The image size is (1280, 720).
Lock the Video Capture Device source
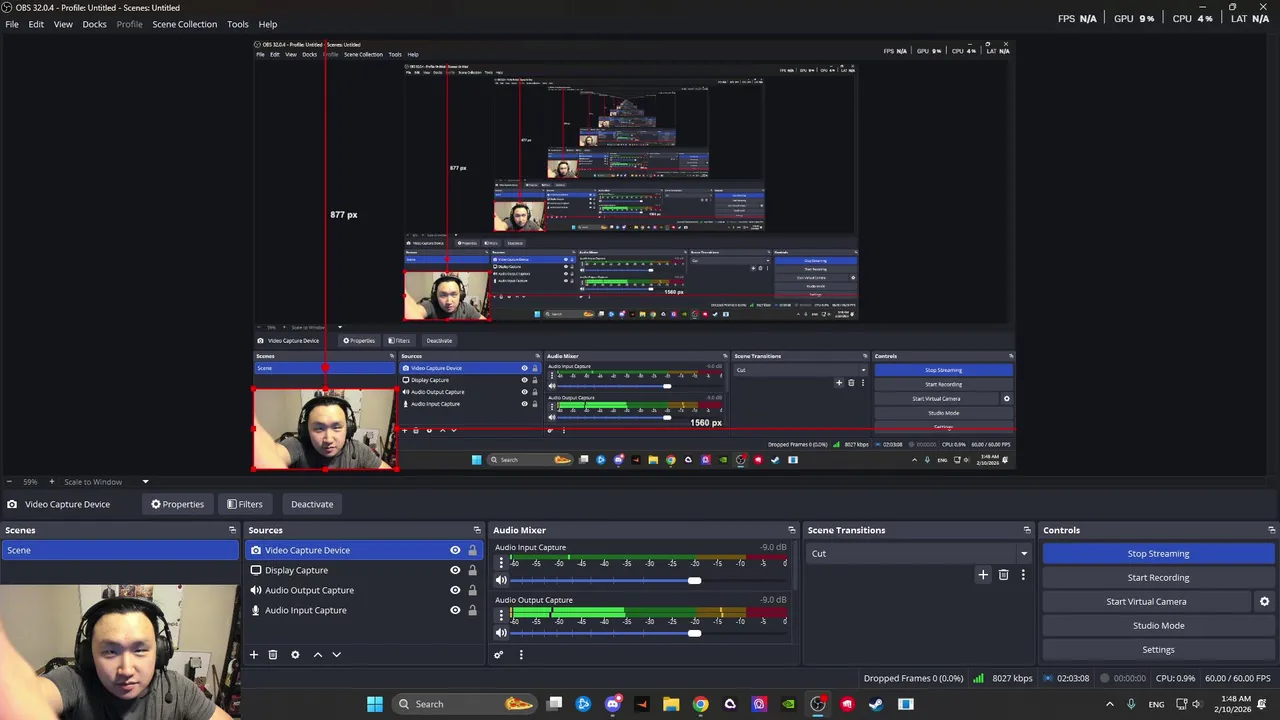coord(472,550)
